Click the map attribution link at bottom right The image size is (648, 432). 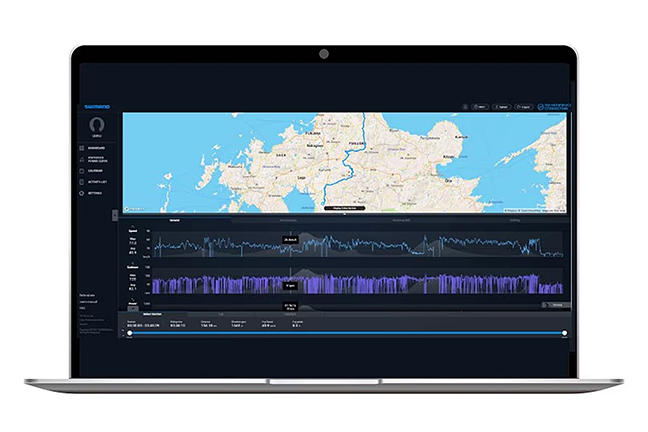(535, 210)
